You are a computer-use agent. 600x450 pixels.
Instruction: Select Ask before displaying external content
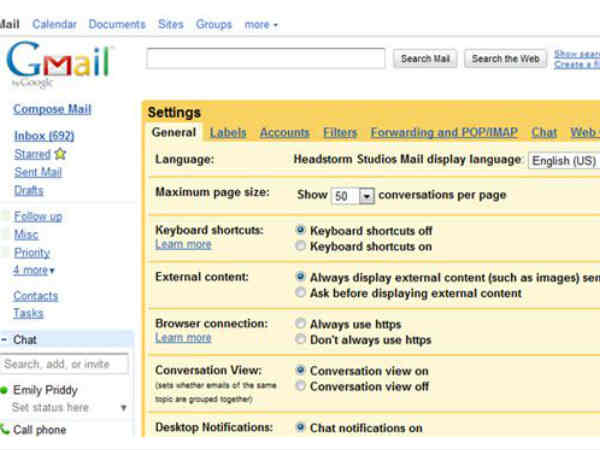pyautogui.click(x=300, y=292)
